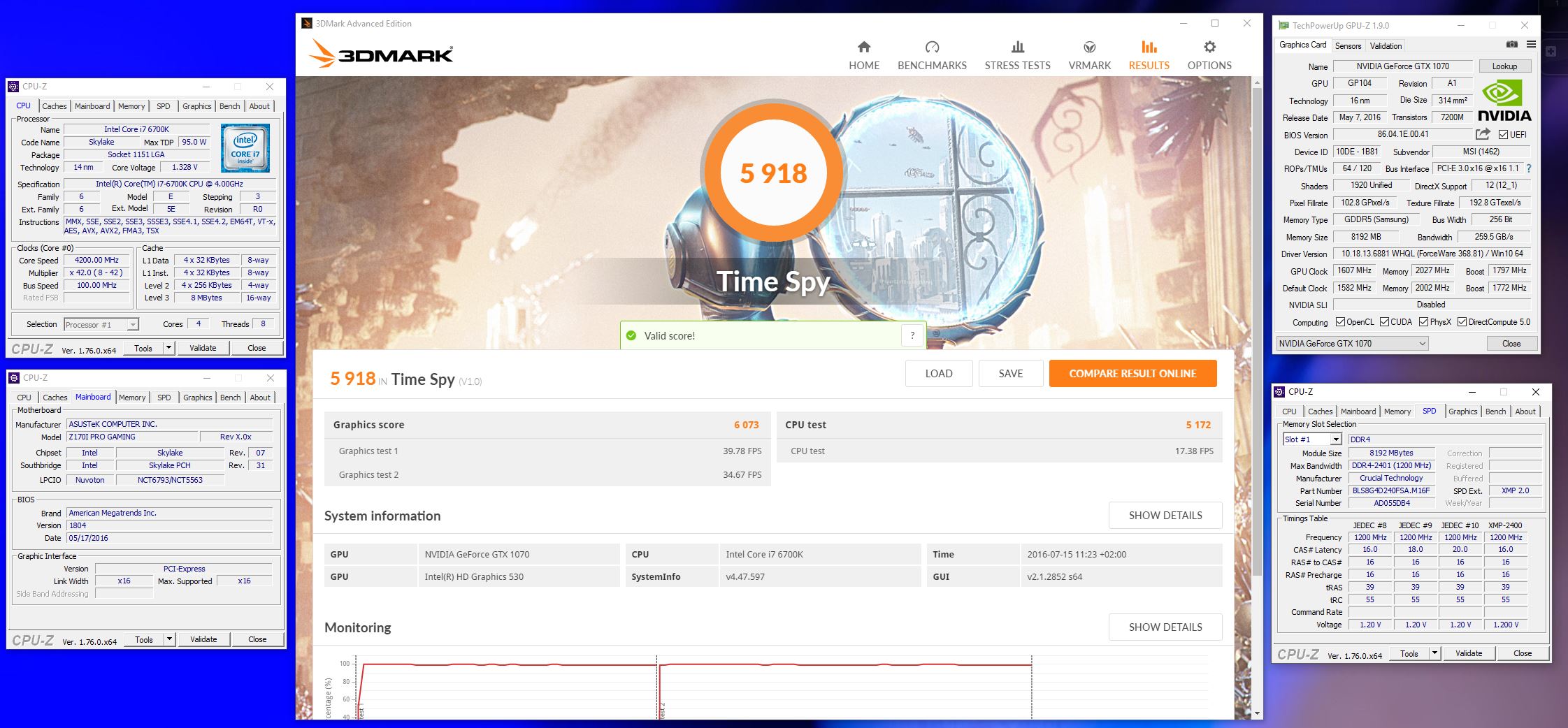Click the LOAD button in 3DMark

click(939, 373)
